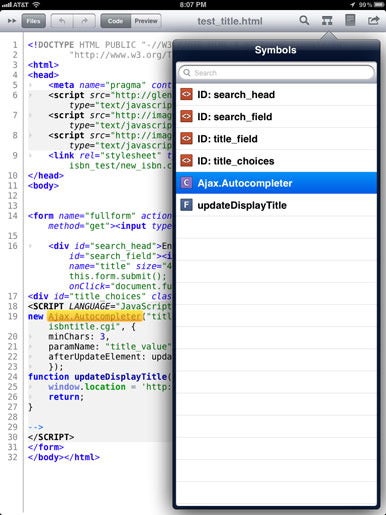386x515 pixels.
Task: Click line number 24 in the gutter
Action: click(13, 377)
